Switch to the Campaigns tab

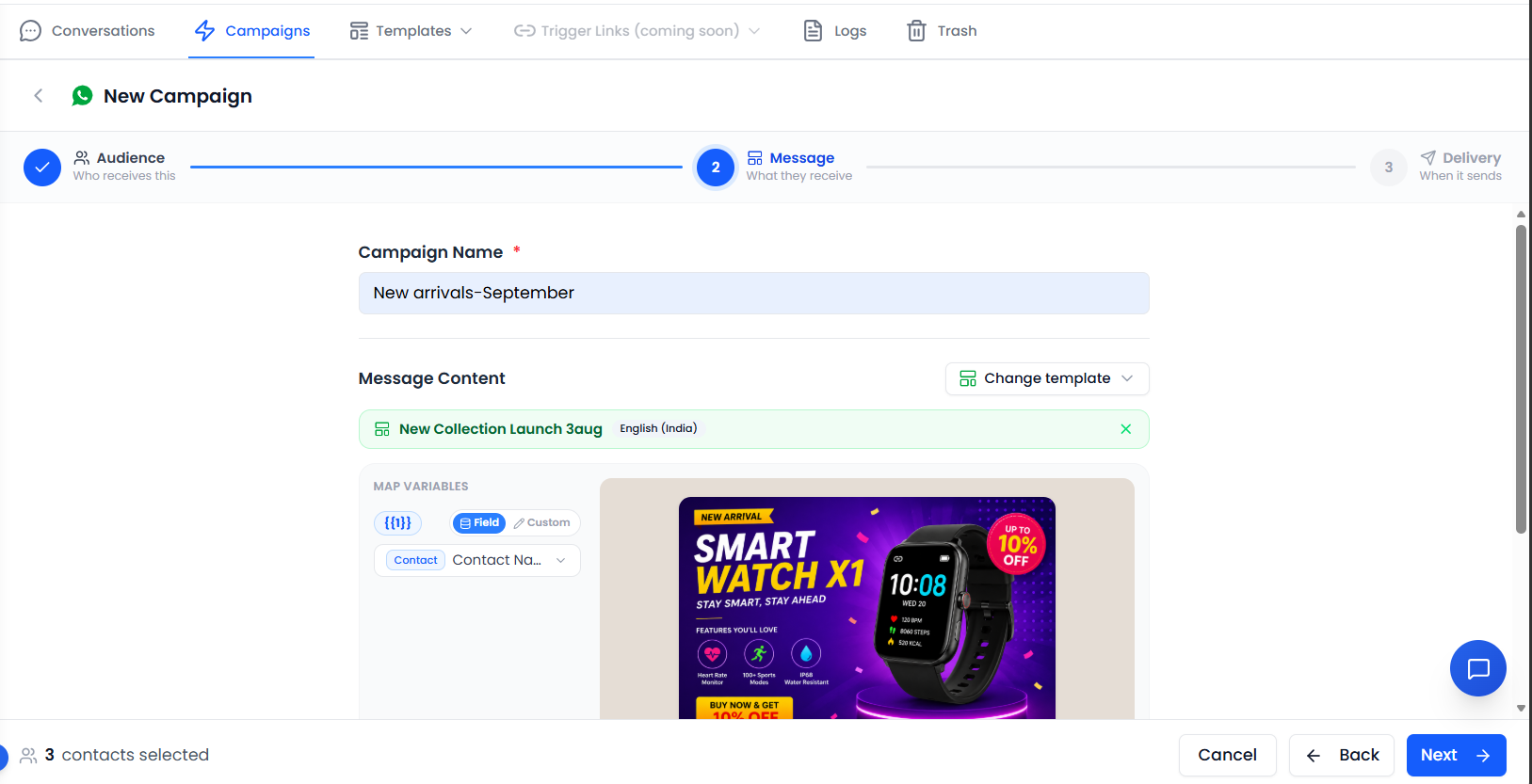(251, 31)
